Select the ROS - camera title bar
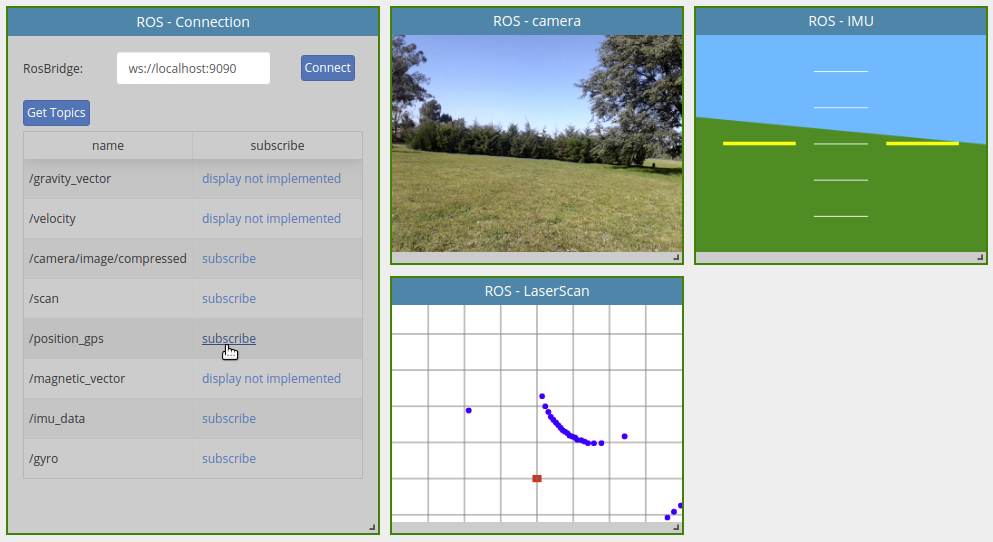This screenshot has height=542, width=993. click(x=537, y=21)
